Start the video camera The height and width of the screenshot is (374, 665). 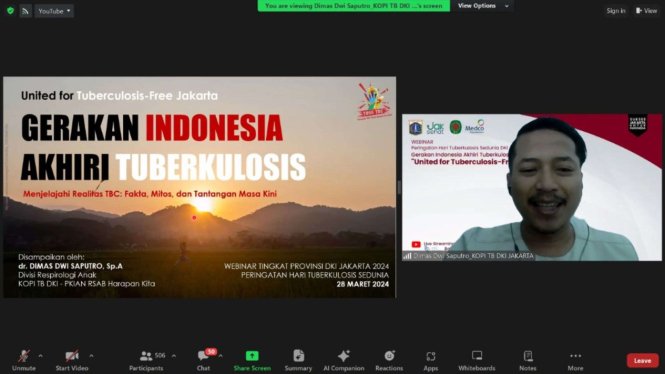tap(72, 360)
